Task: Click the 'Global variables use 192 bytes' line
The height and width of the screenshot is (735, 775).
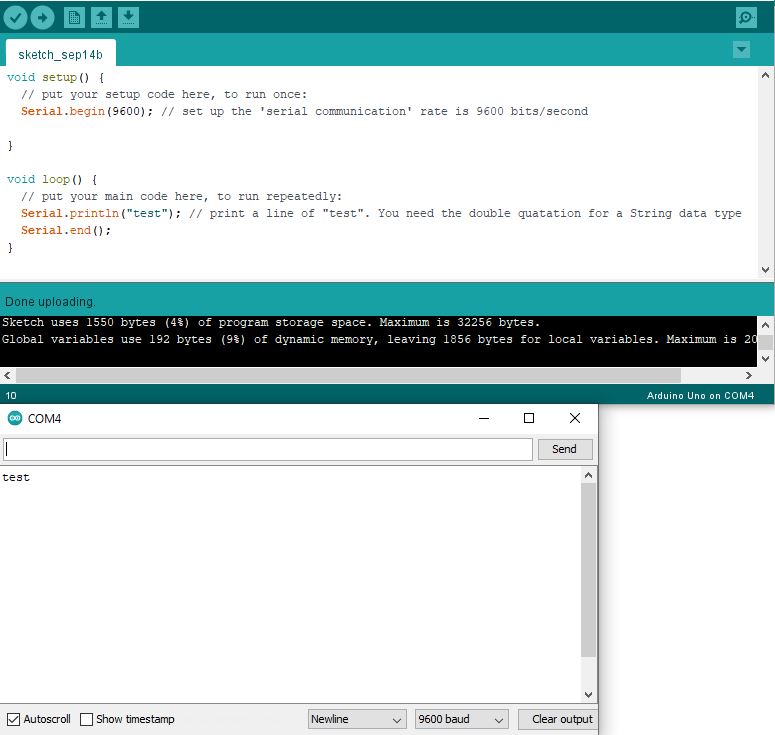Action: pyautogui.click(x=379, y=340)
